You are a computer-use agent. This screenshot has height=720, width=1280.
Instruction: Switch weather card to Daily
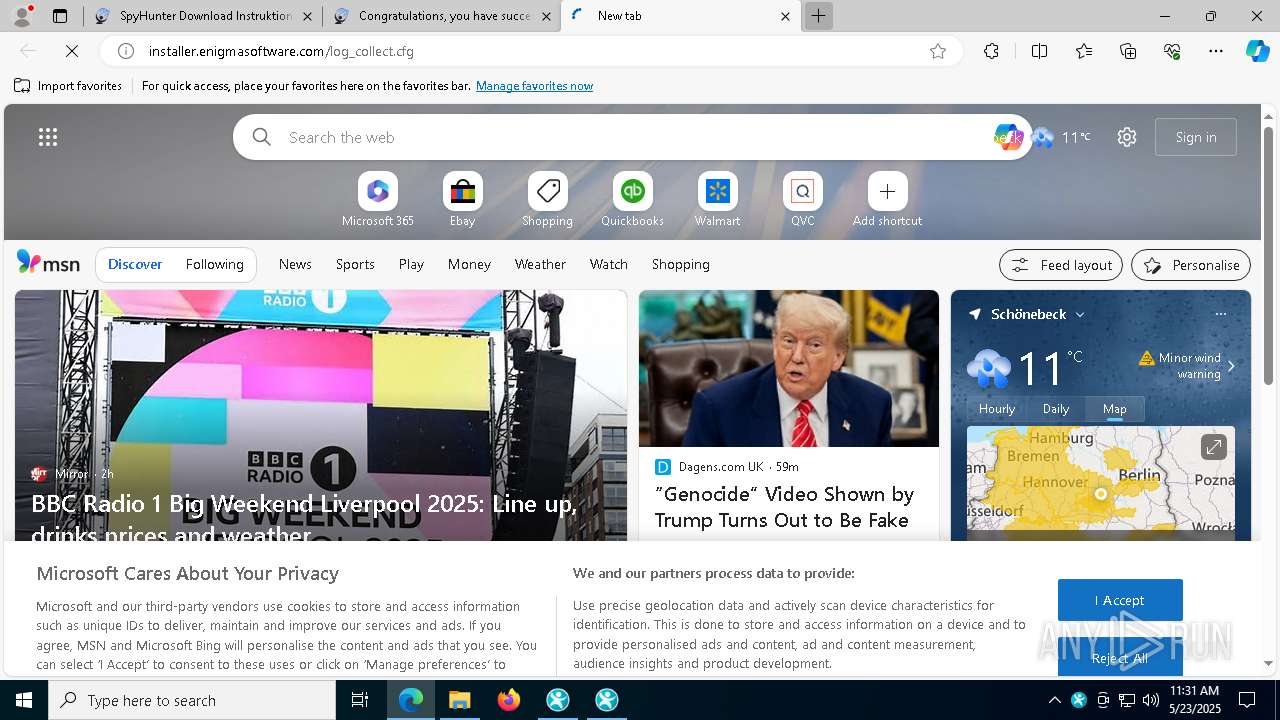1056,408
